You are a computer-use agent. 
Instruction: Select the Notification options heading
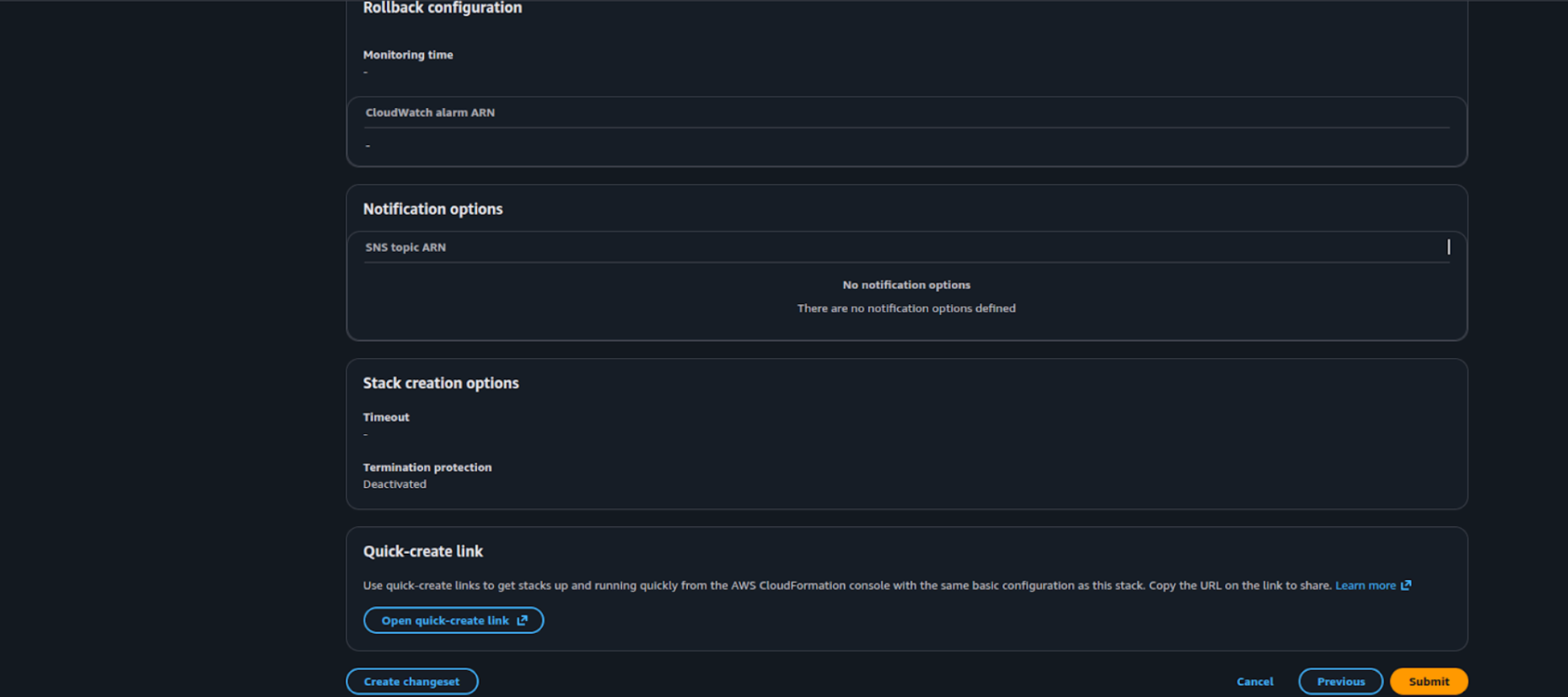click(432, 209)
